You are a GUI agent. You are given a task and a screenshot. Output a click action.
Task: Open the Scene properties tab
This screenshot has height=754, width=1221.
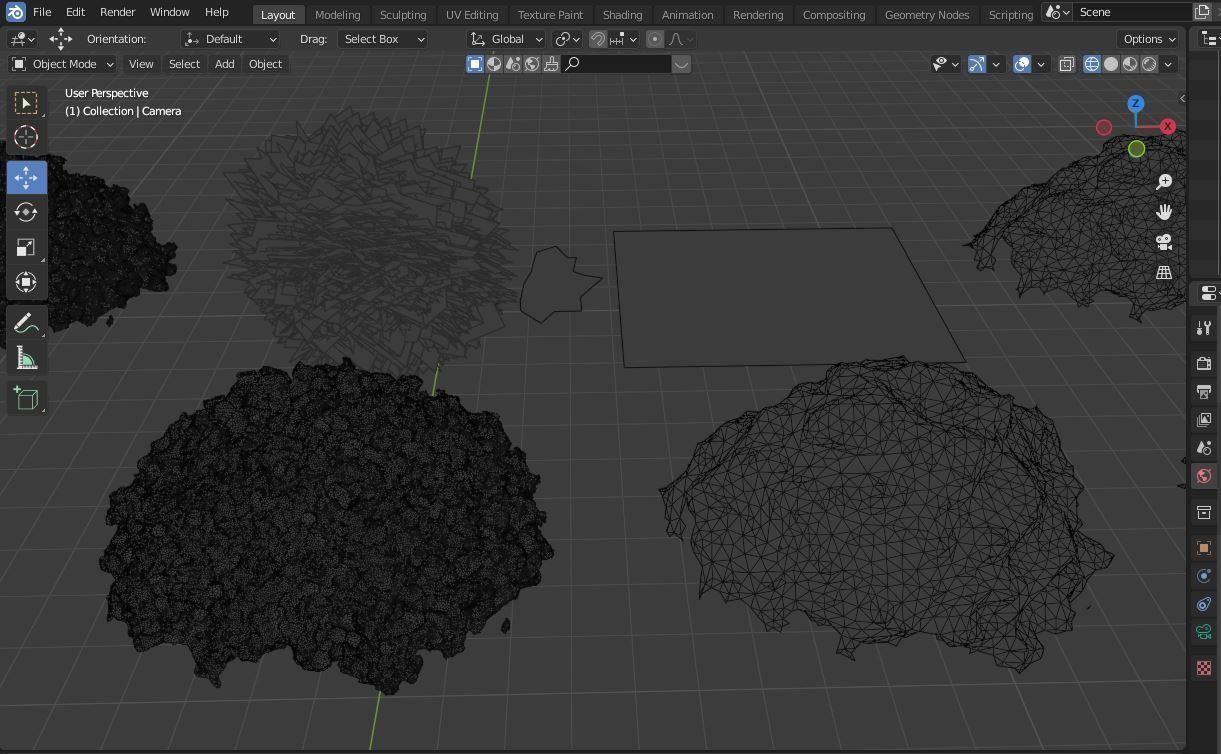point(1204,447)
